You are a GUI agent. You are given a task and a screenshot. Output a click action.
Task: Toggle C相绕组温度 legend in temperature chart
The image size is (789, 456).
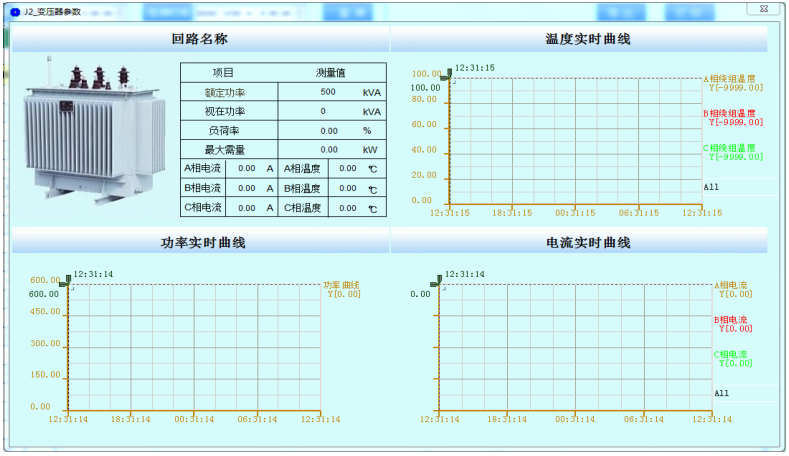[x=732, y=148]
